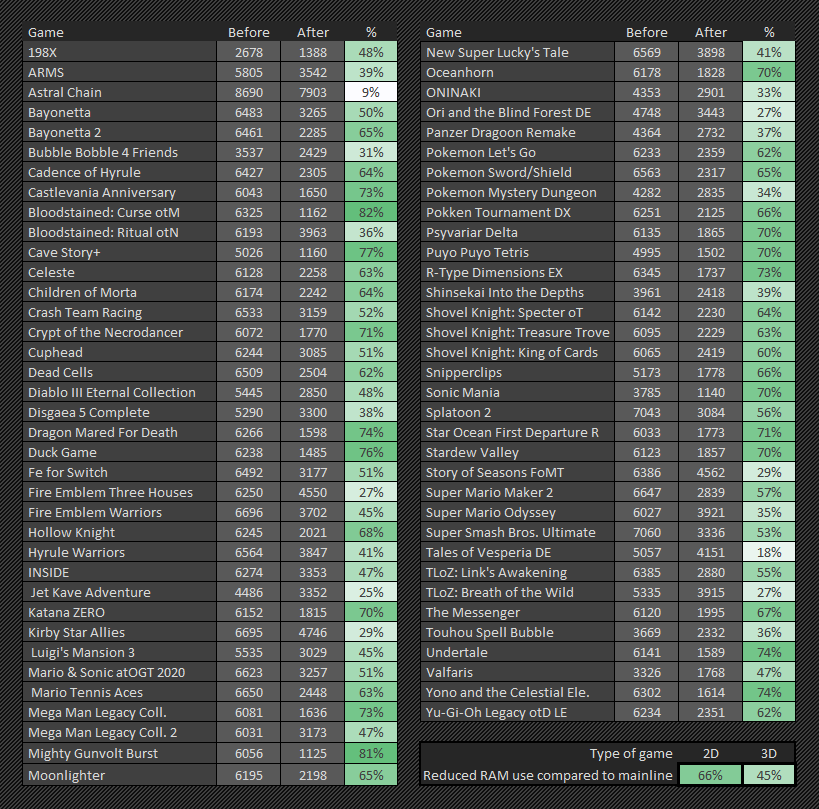Image resolution: width=819 pixels, height=809 pixels.
Task: Click Super Mario Odyssey After 3921
Action: [711, 513]
